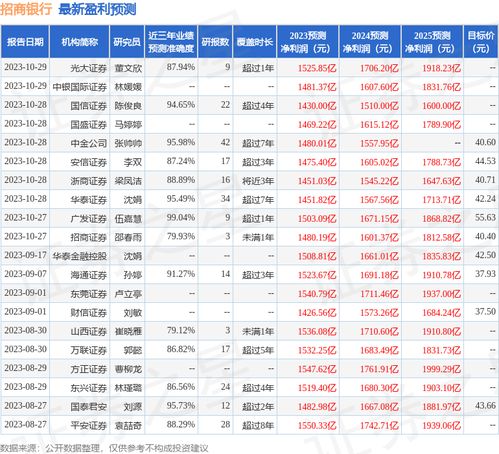This screenshot has height=454, width=499.
Task: Click 2024 profit forecast 1761.91亿
Action: point(379,369)
